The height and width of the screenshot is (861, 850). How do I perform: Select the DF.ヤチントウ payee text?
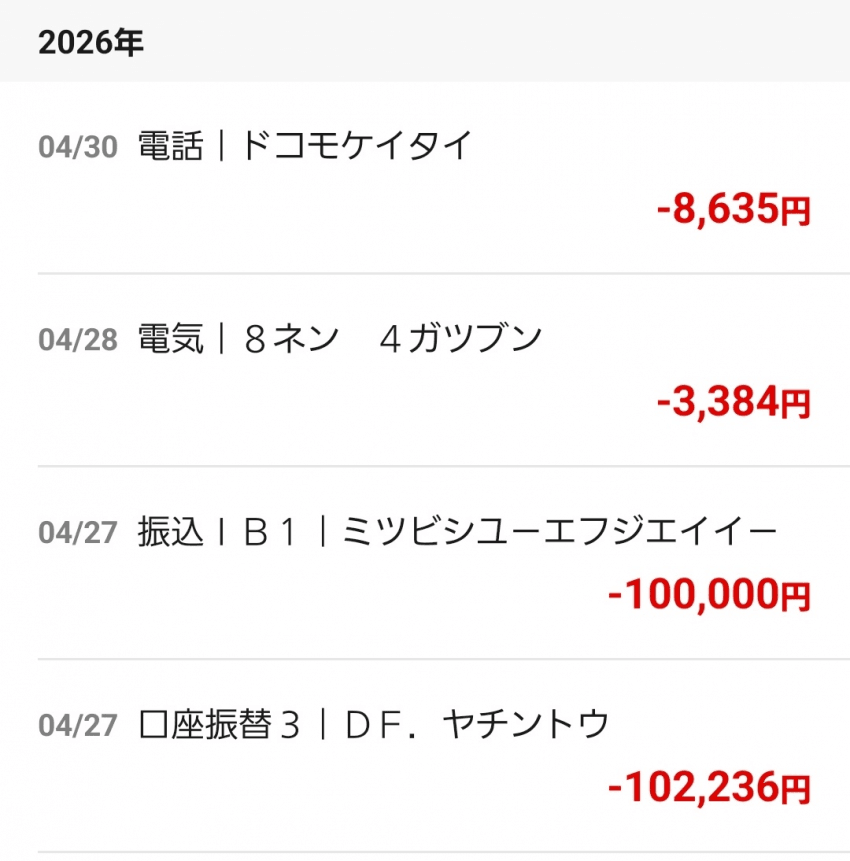click(x=477, y=725)
